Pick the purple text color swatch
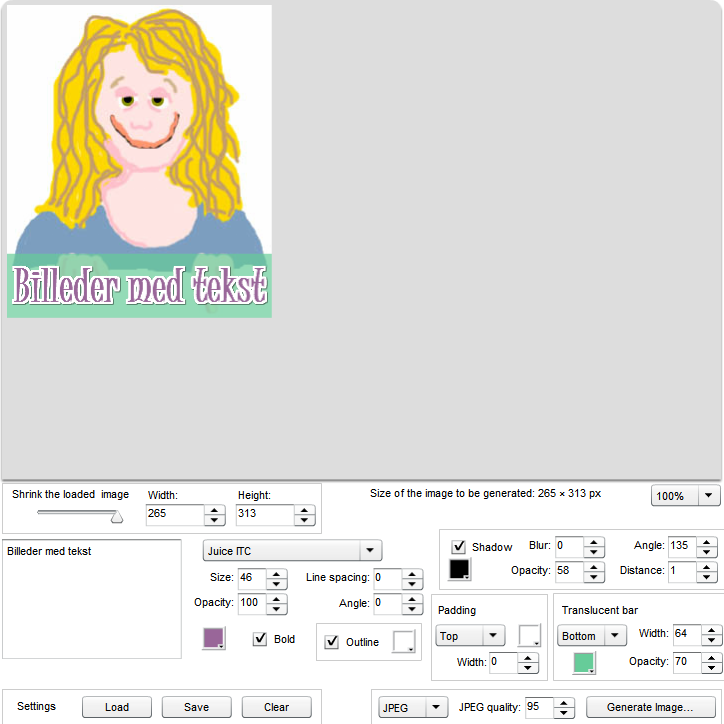 (214, 638)
